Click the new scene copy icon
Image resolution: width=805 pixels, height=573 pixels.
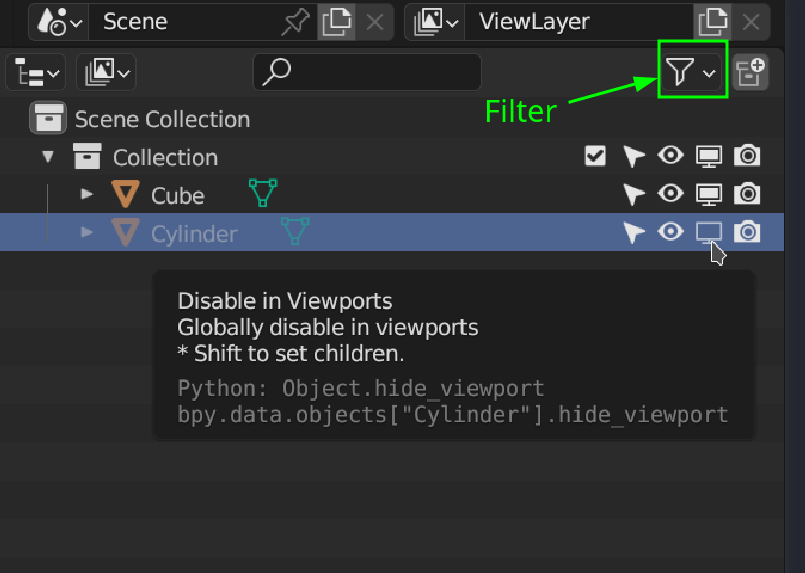(x=335, y=21)
